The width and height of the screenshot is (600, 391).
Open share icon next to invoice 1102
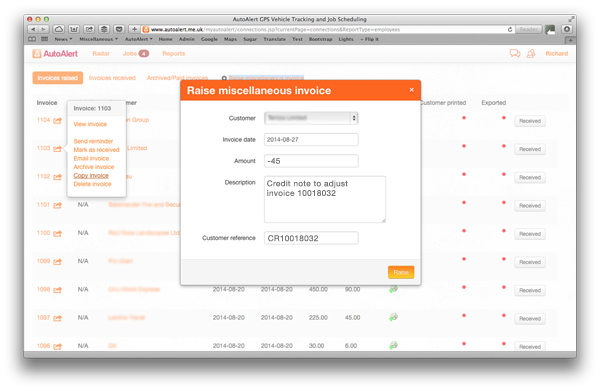click(57, 177)
